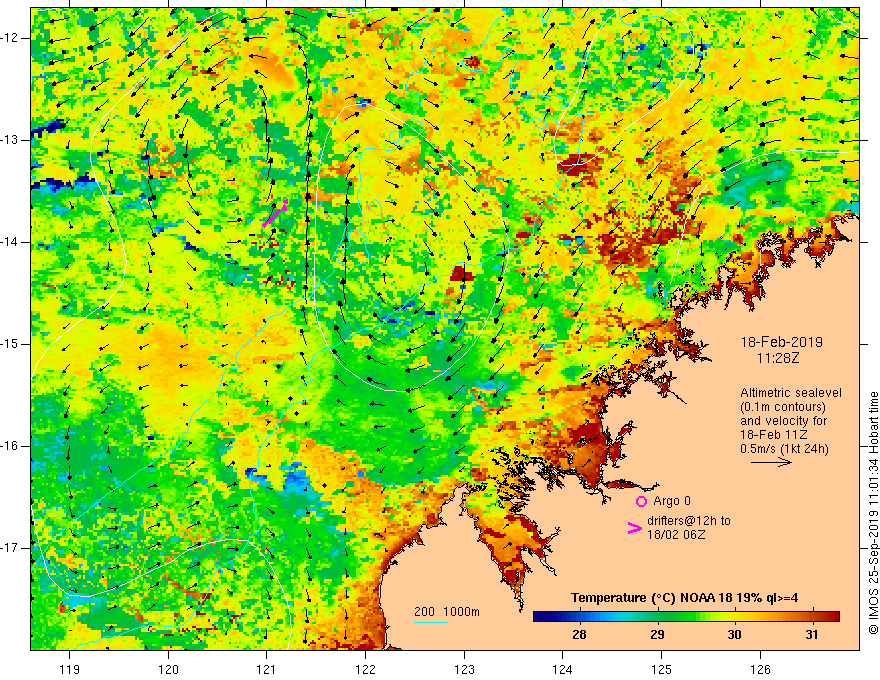880x680 pixels.
Task: Click the latitude -15 axis label
Action: [11, 343]
